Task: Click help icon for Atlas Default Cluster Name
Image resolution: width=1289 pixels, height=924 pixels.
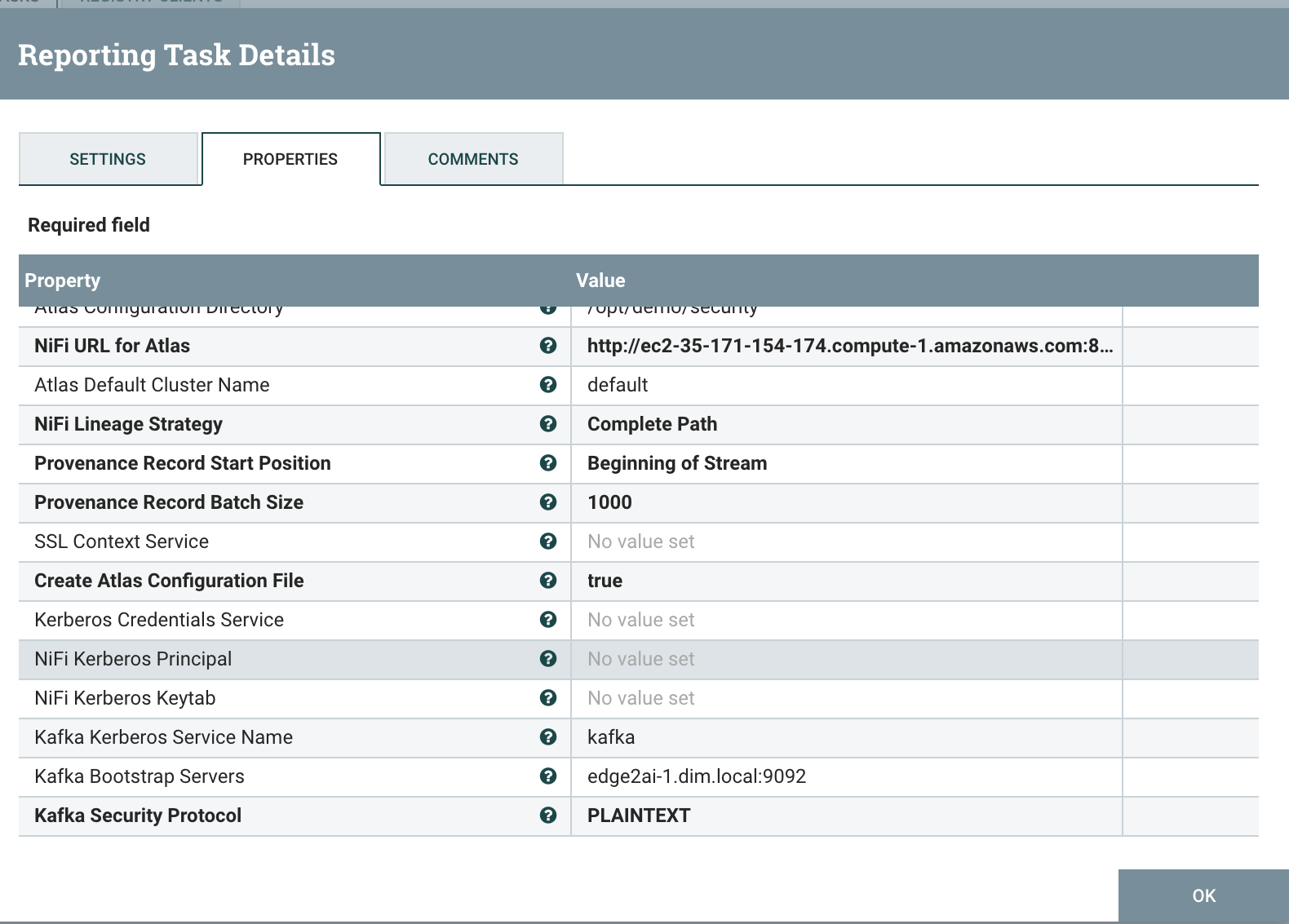Action: pos(548,385)
